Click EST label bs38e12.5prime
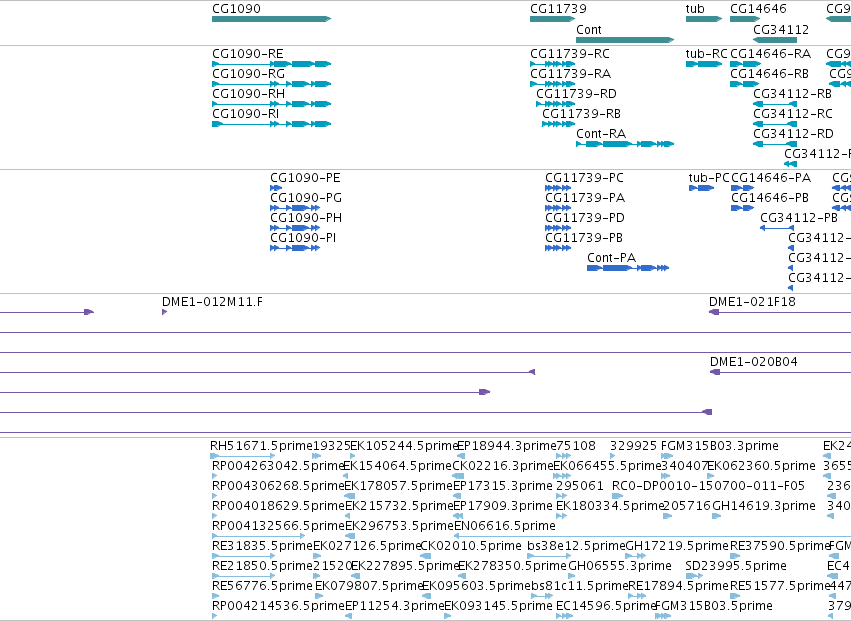The image size is (851, 621). pos(576,546)
